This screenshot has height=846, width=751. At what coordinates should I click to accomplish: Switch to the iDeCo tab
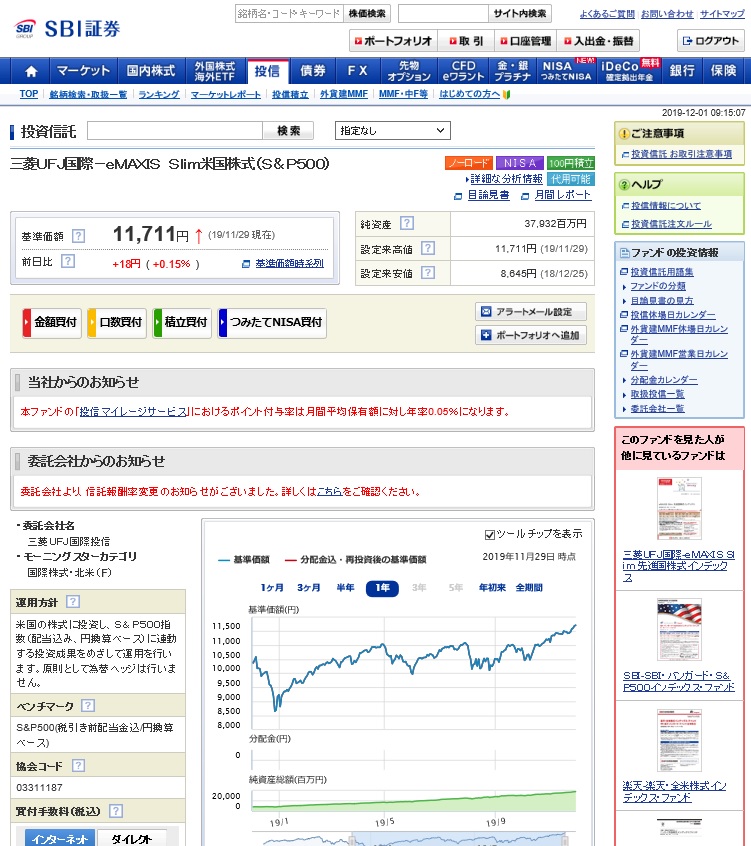pyautogui.click(x=630, y=71)
